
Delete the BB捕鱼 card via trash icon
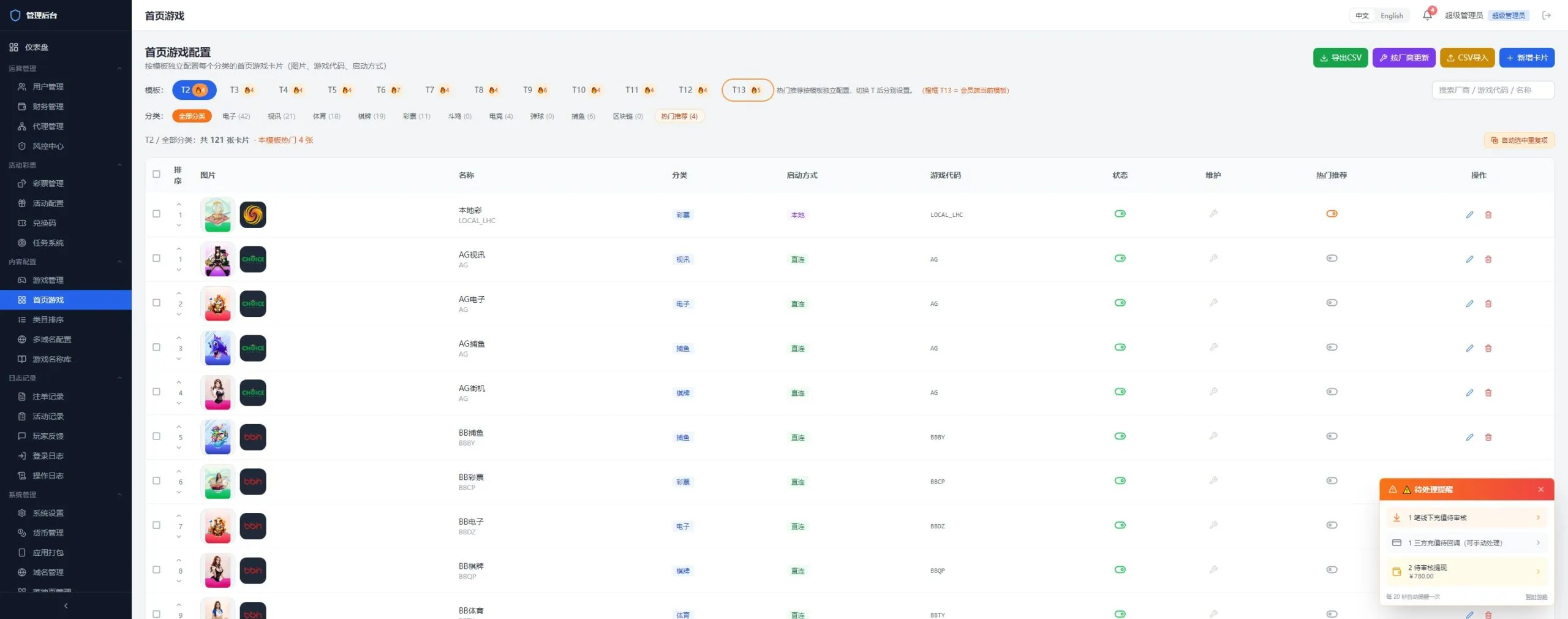pyautogui.click(x=1488, y=437)
